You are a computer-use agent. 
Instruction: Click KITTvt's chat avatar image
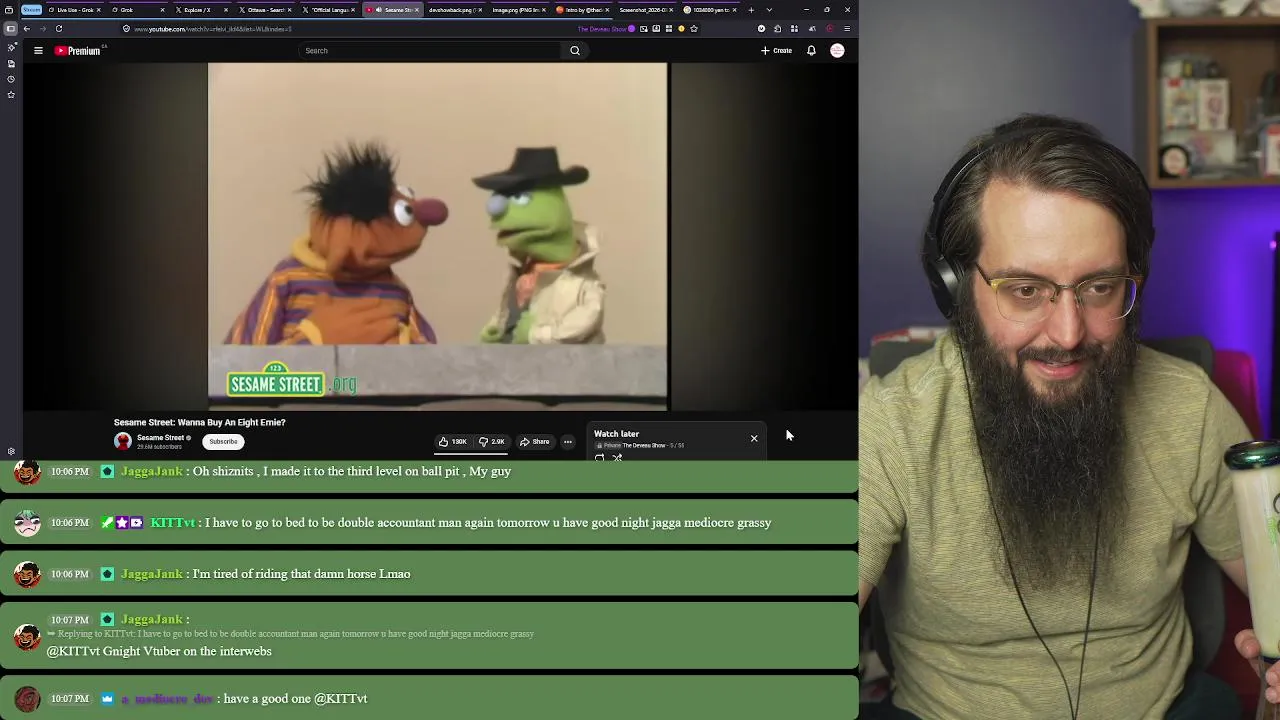pyautogui.click(x=27, y=522)
